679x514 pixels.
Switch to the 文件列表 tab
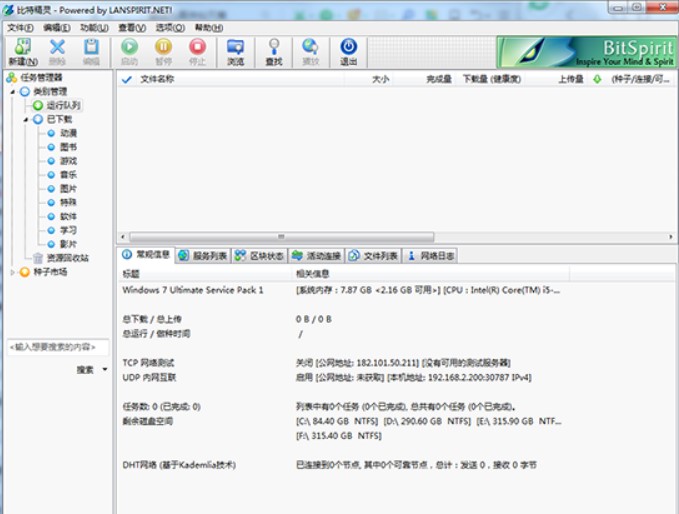click(x=374, y=256)
